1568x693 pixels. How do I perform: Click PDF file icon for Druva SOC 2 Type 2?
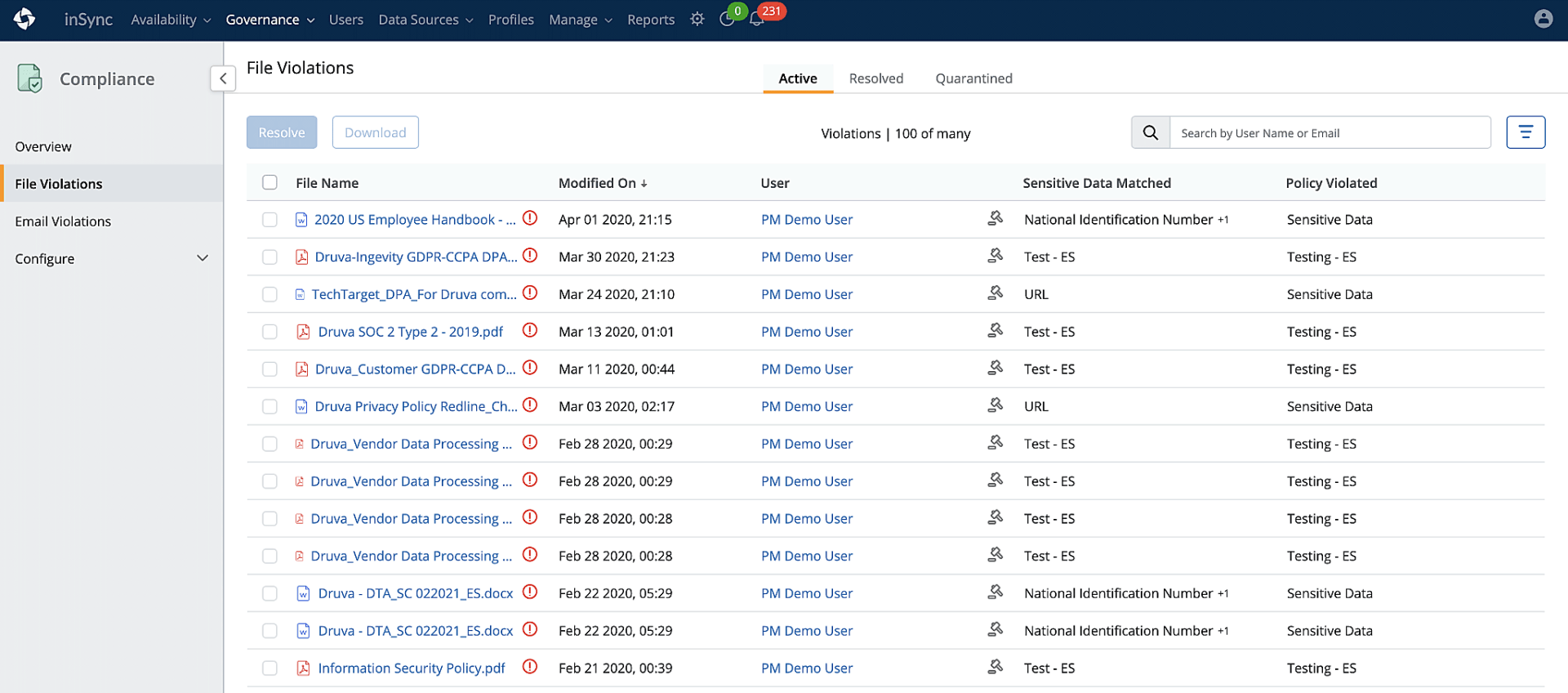303,332
